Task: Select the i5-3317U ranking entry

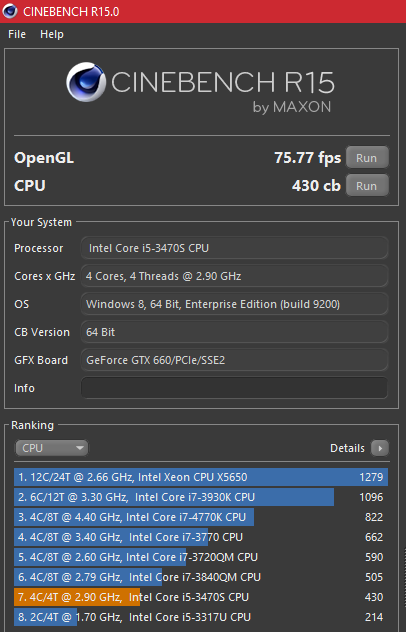Action: pos(201,617)
